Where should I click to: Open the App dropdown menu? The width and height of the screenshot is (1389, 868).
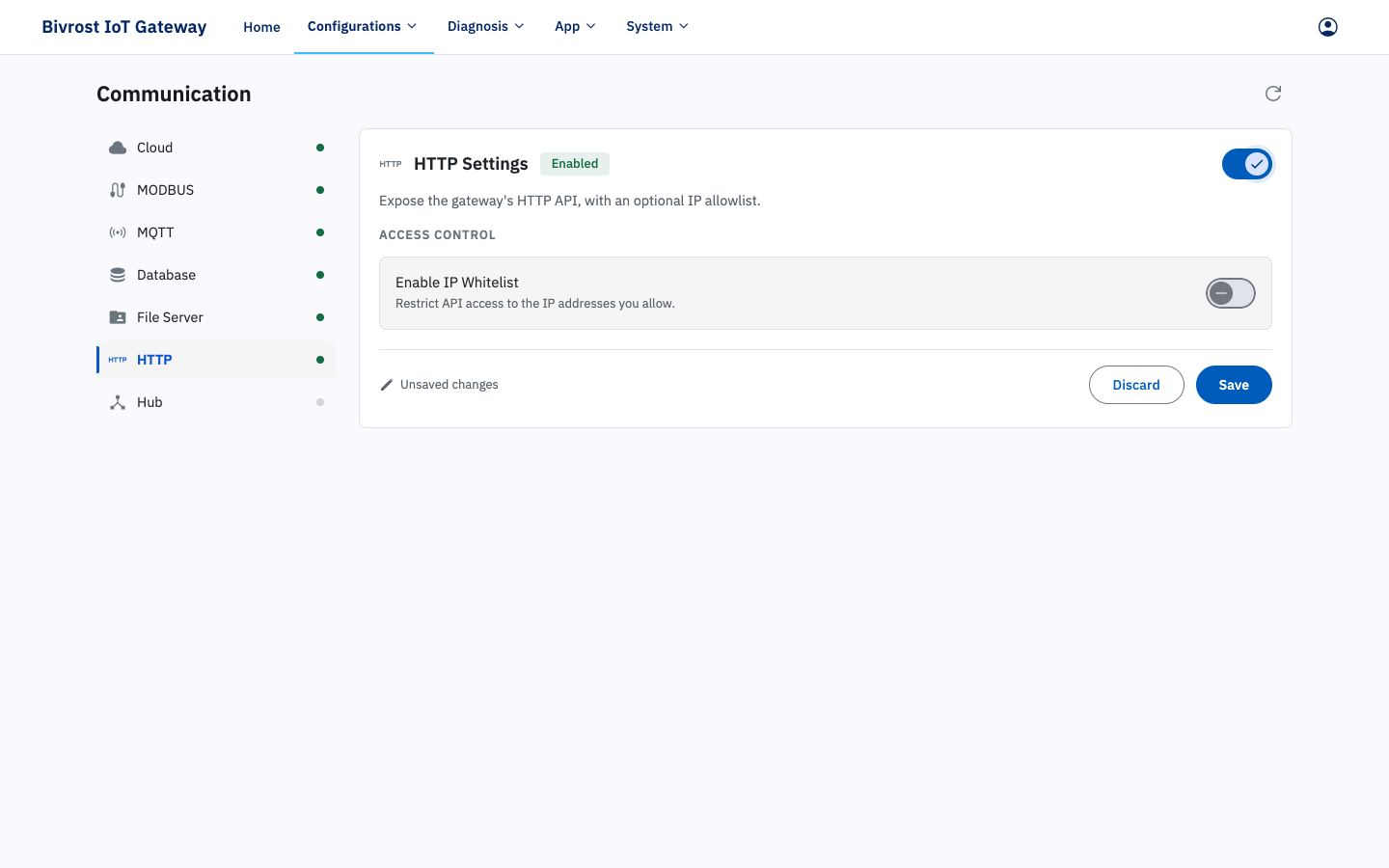click(575, 27)
